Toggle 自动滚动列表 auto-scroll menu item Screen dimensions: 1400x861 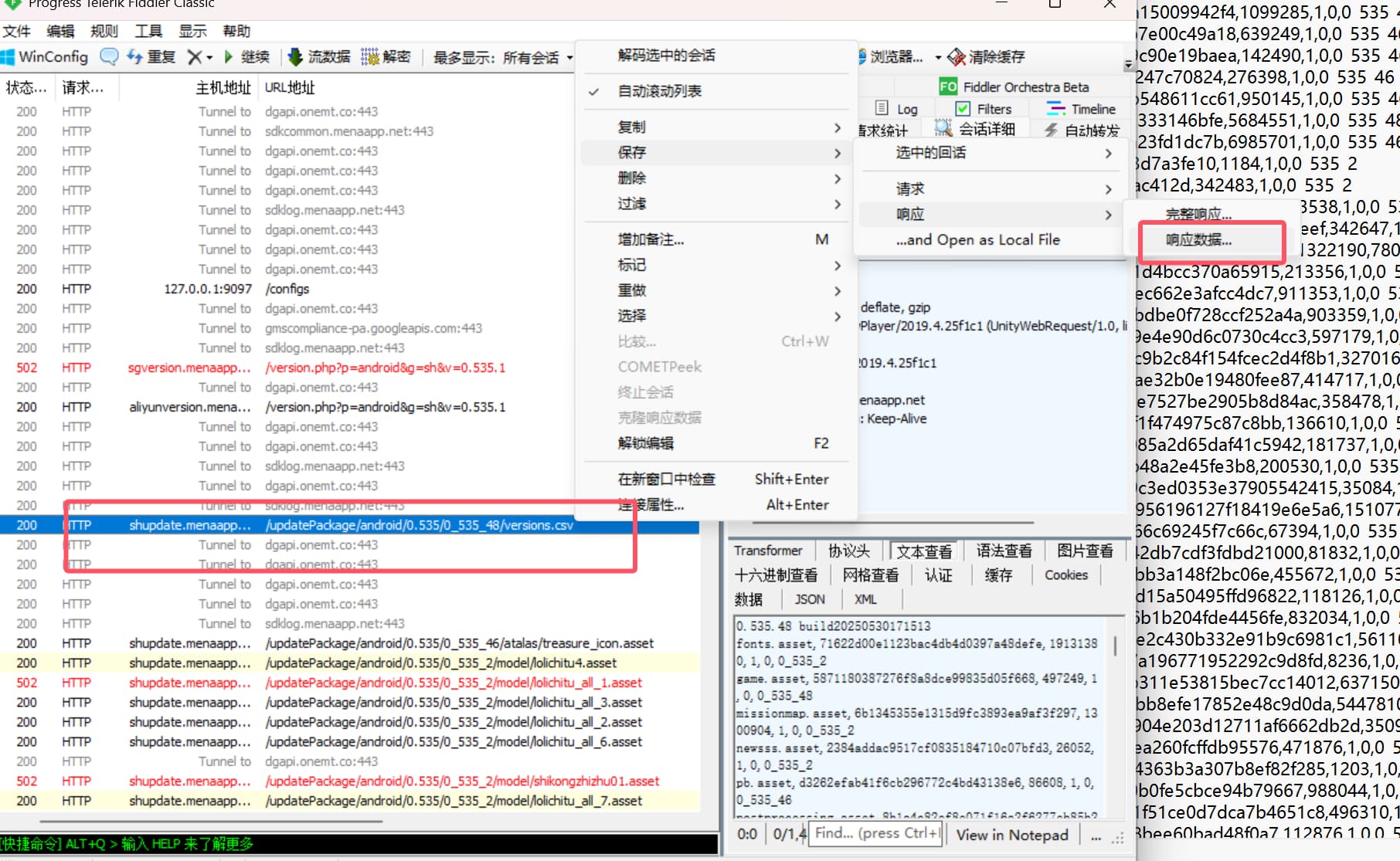716,91
